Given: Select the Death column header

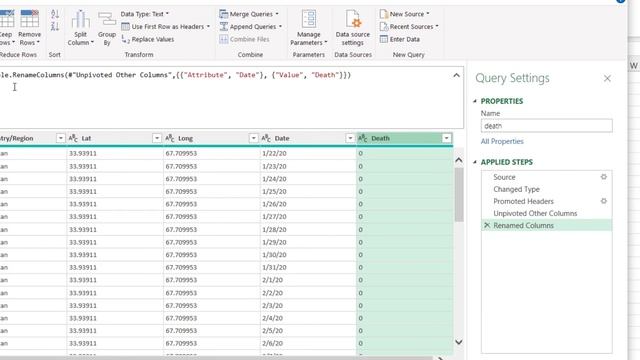Looking at the screenshot, I should [404, 138].
